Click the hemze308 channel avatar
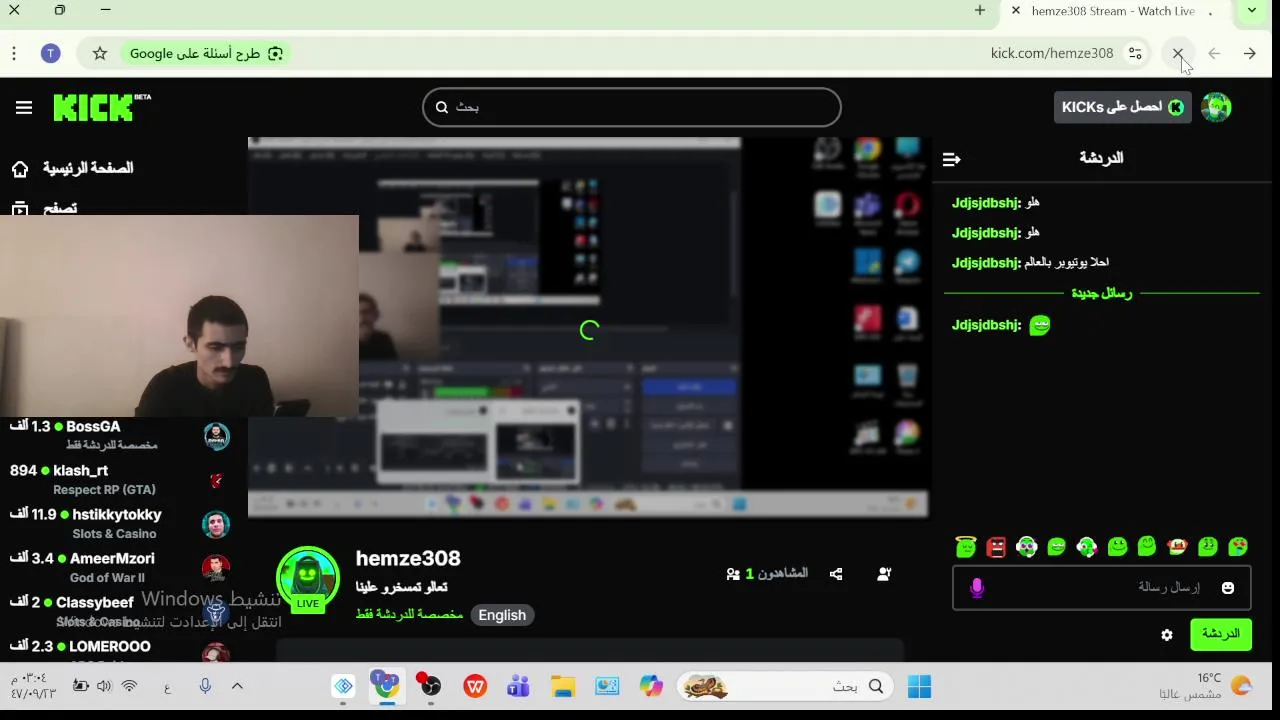 (x=307, y=578)
